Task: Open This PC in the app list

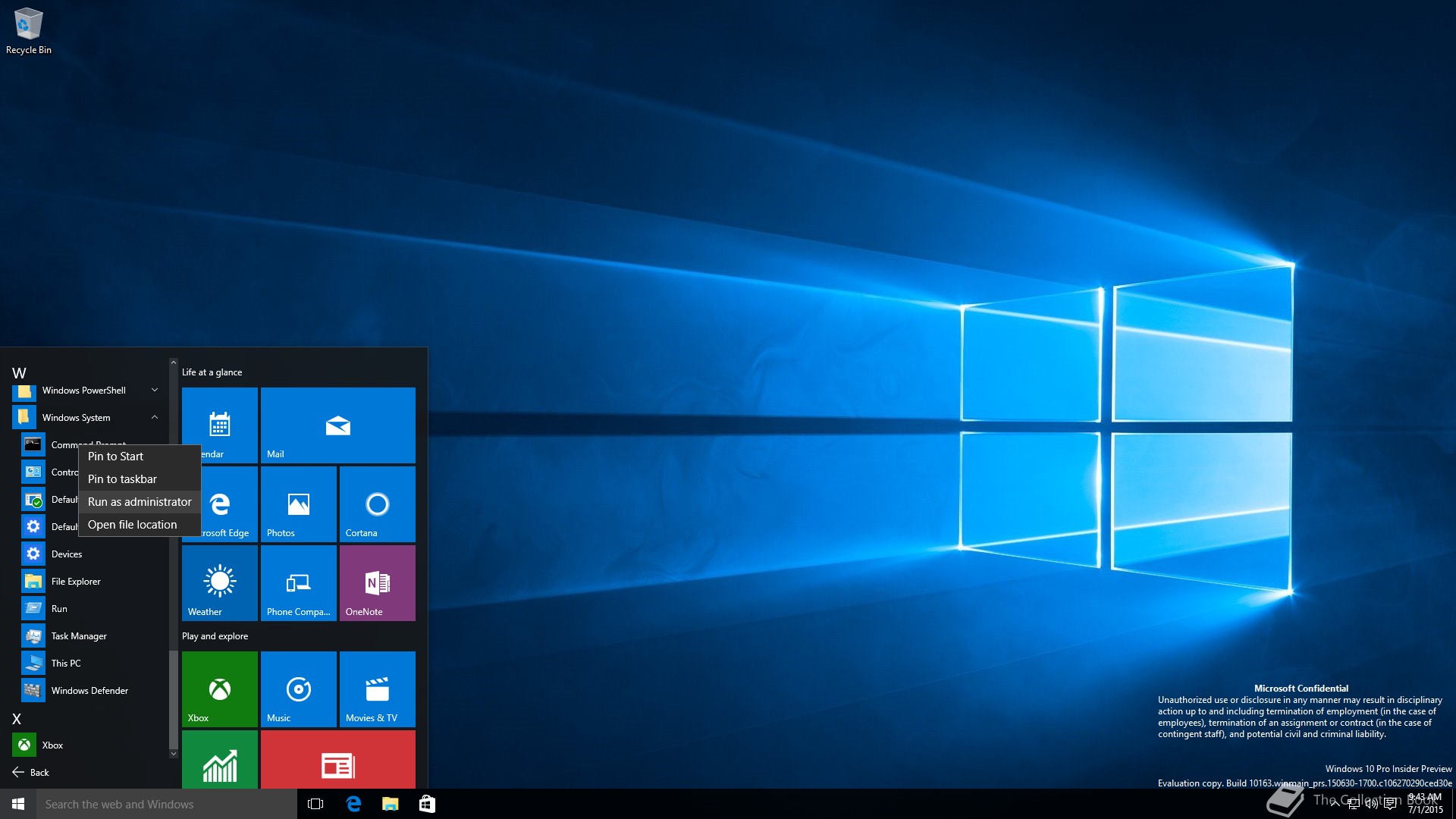Action: click(89, 664)
